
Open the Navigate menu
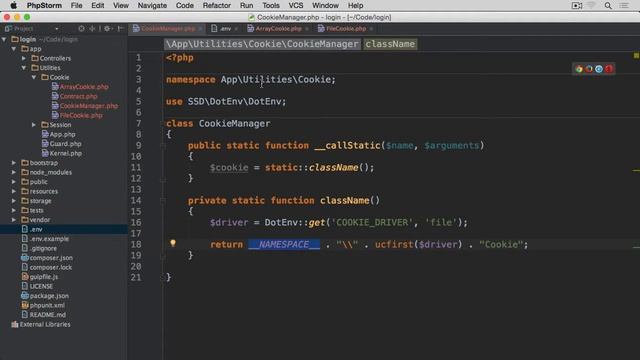152,5
